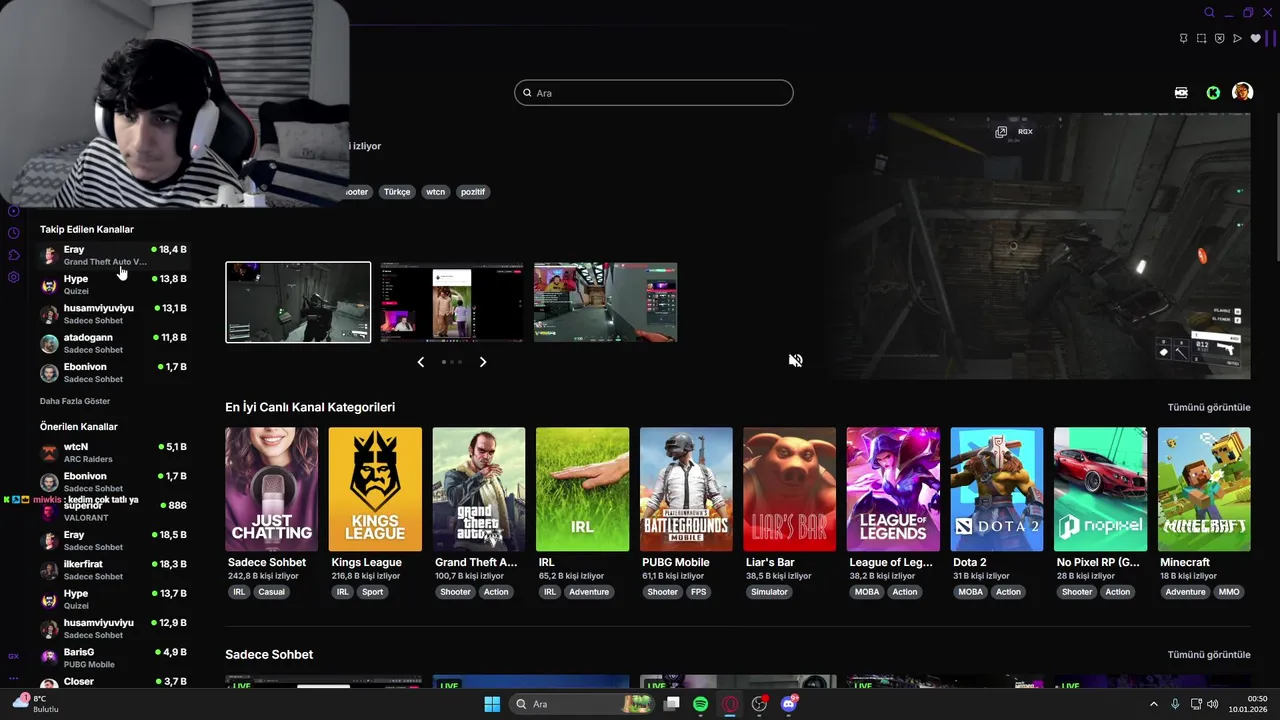Click the MMO tag under Minecraft

[x=1229, y=592]
